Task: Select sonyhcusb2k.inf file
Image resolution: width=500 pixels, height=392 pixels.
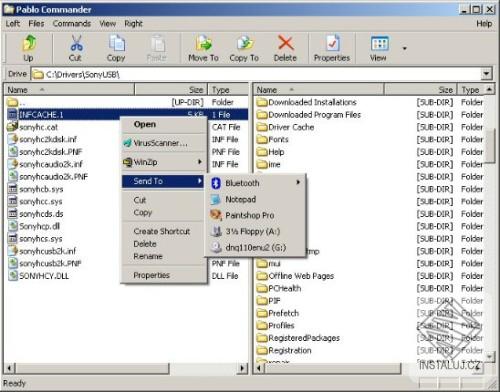Action: pyautogui.click(x=48, y=251)
